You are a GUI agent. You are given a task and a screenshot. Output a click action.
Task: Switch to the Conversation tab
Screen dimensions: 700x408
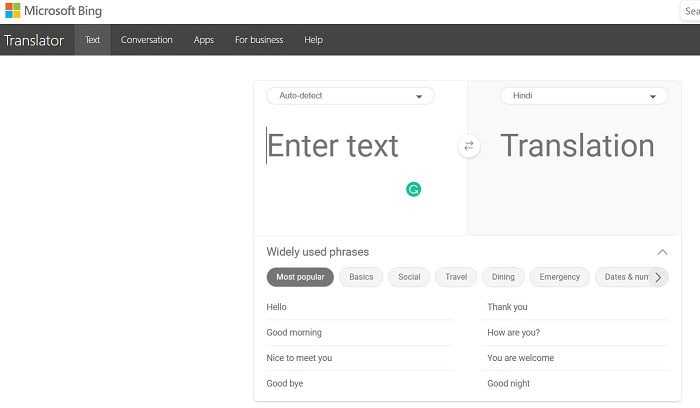tap(146, 40)
